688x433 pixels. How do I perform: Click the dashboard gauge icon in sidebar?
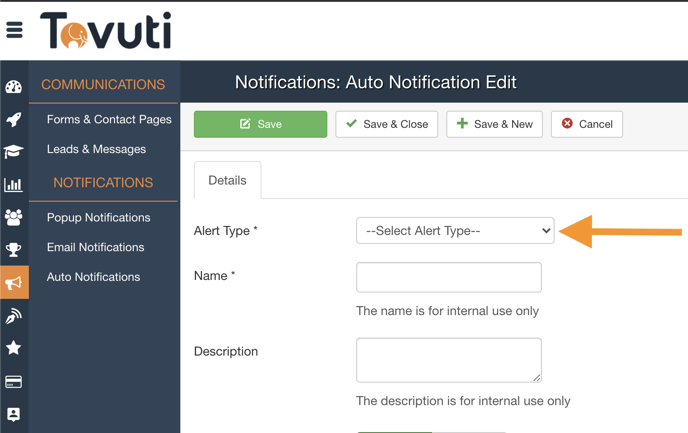point(14,87)
